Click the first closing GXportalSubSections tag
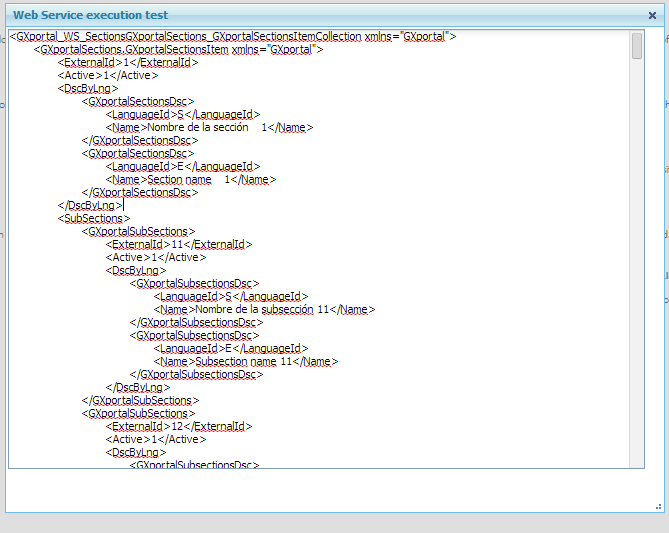 tap(140, 400)
